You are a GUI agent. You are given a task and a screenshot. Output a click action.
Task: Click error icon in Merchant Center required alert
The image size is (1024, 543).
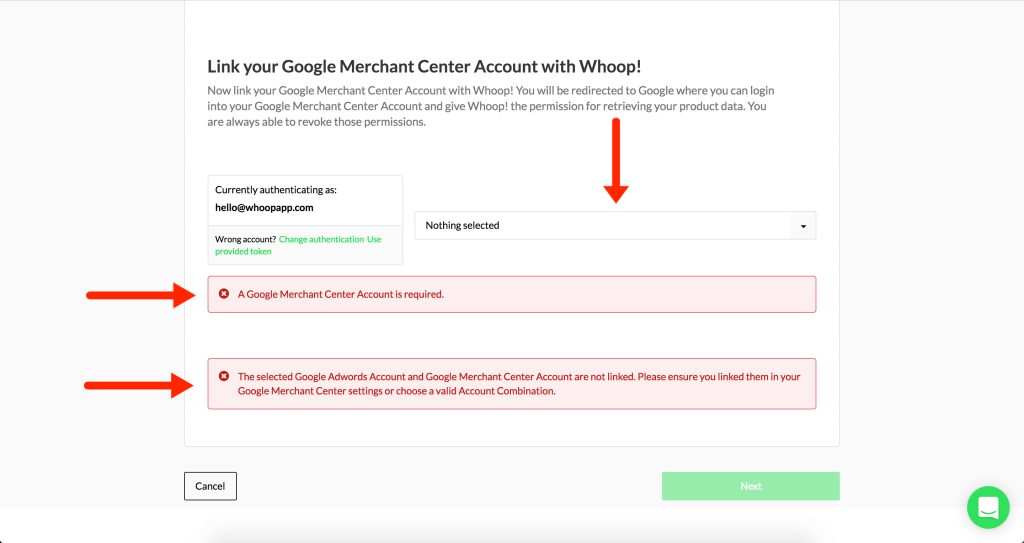tap(224, 294)
